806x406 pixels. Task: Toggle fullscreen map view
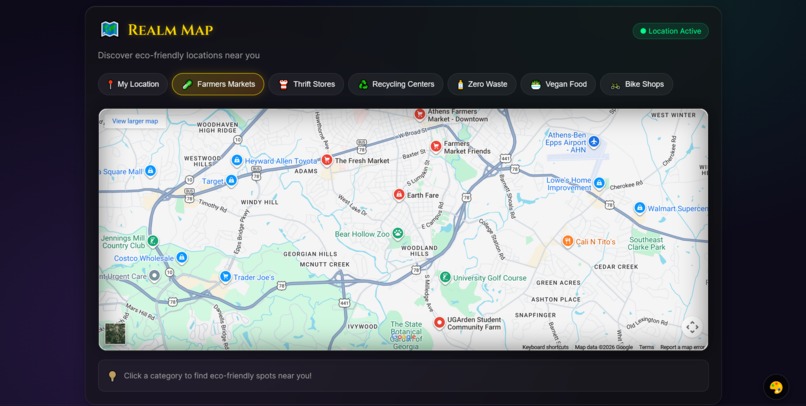tap(692, 327)
